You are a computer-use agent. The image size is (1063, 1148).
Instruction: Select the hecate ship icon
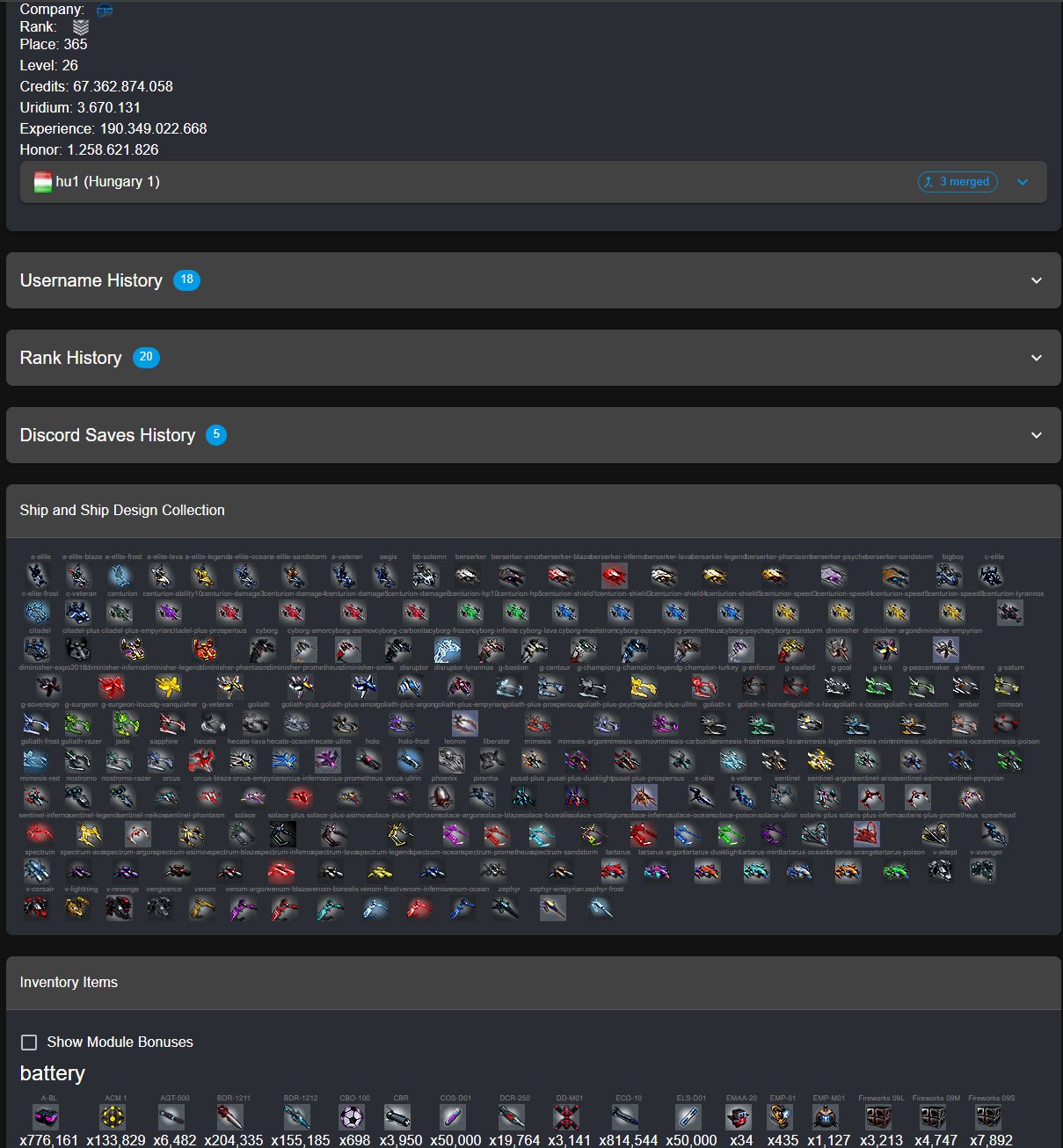click(x=203, y=760)
